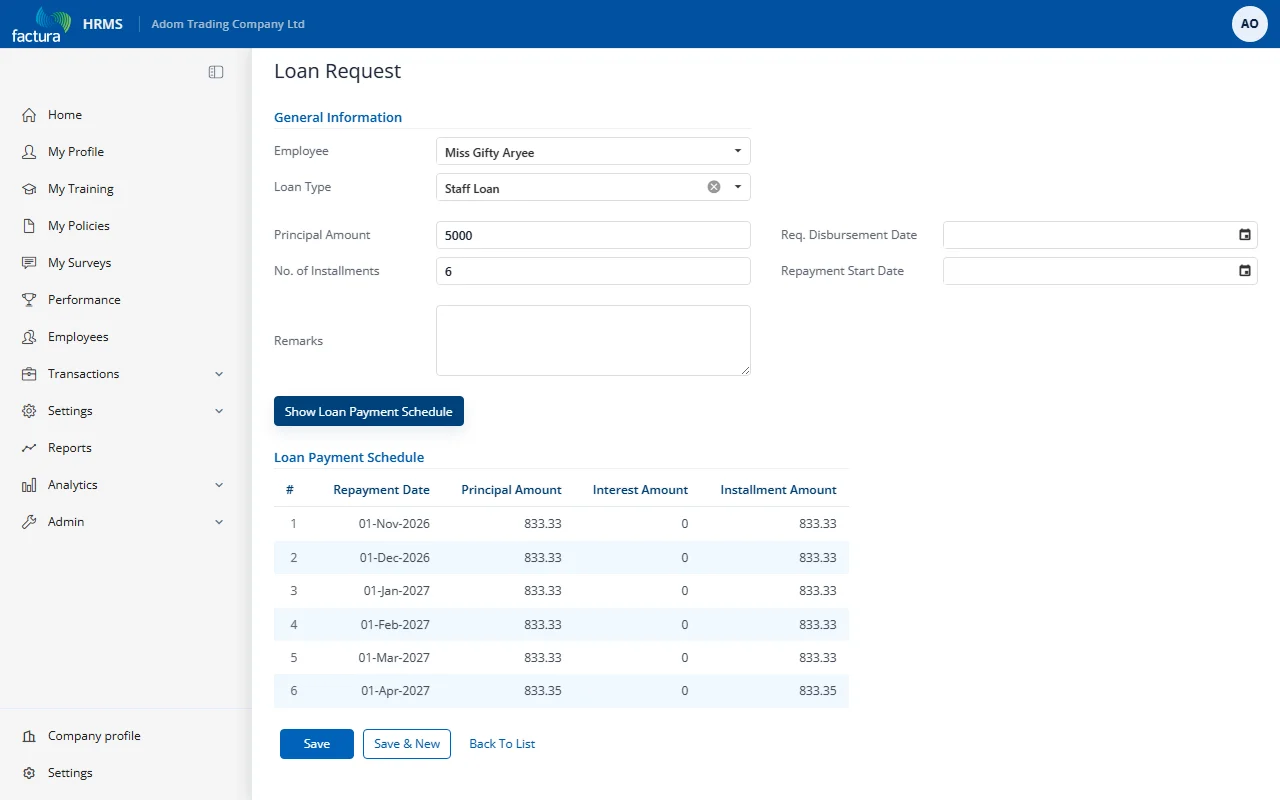The height and width of the screenshot is (800, 1280).
Task: Open the Employee dropdown arrow
Action: click(x=738, y=151)
